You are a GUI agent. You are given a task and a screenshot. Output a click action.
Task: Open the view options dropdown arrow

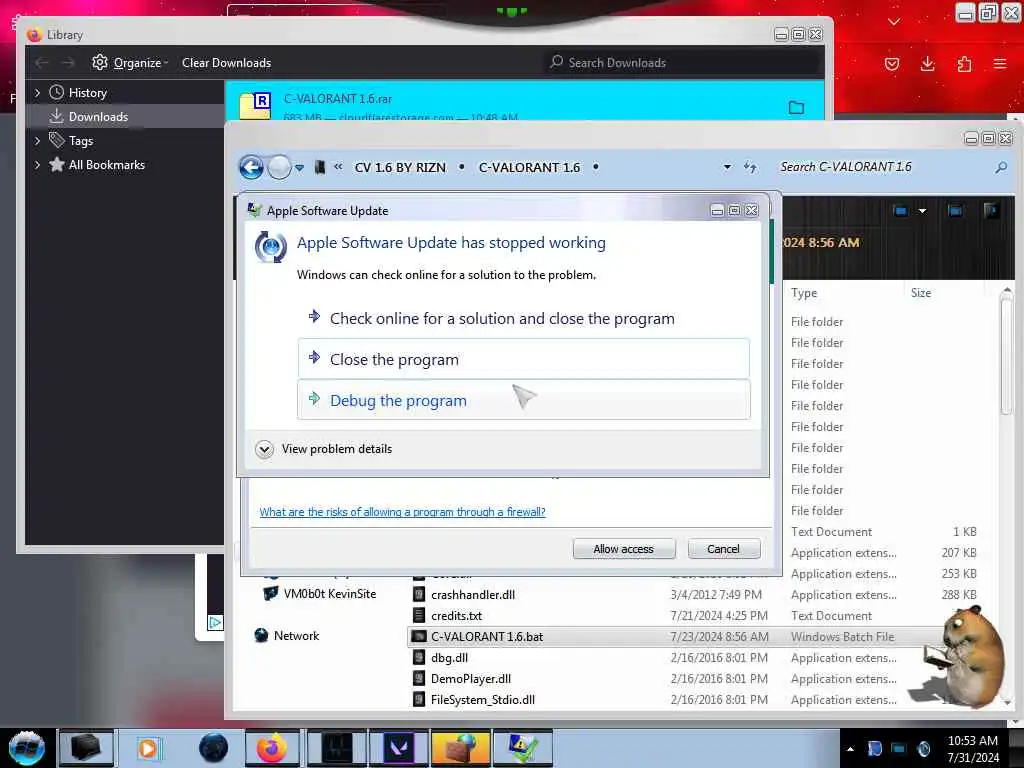point(922,211)
